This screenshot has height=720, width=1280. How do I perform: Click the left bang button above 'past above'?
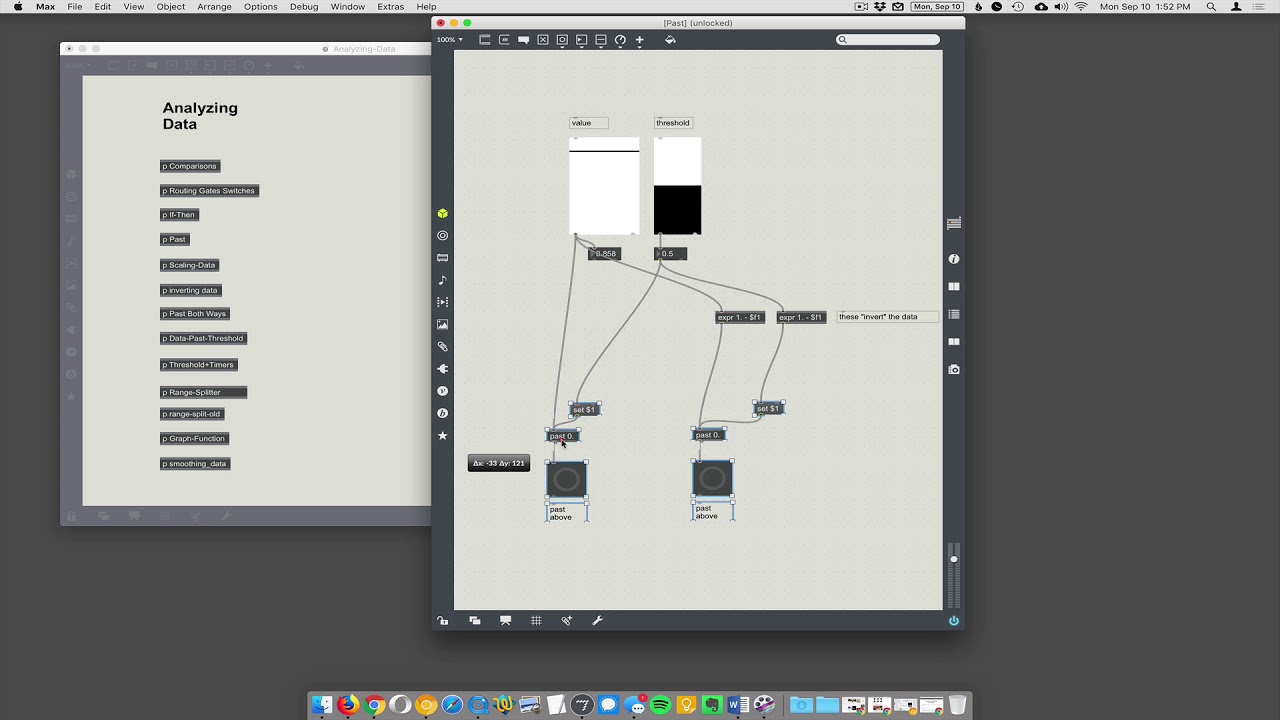coord(567,480)
